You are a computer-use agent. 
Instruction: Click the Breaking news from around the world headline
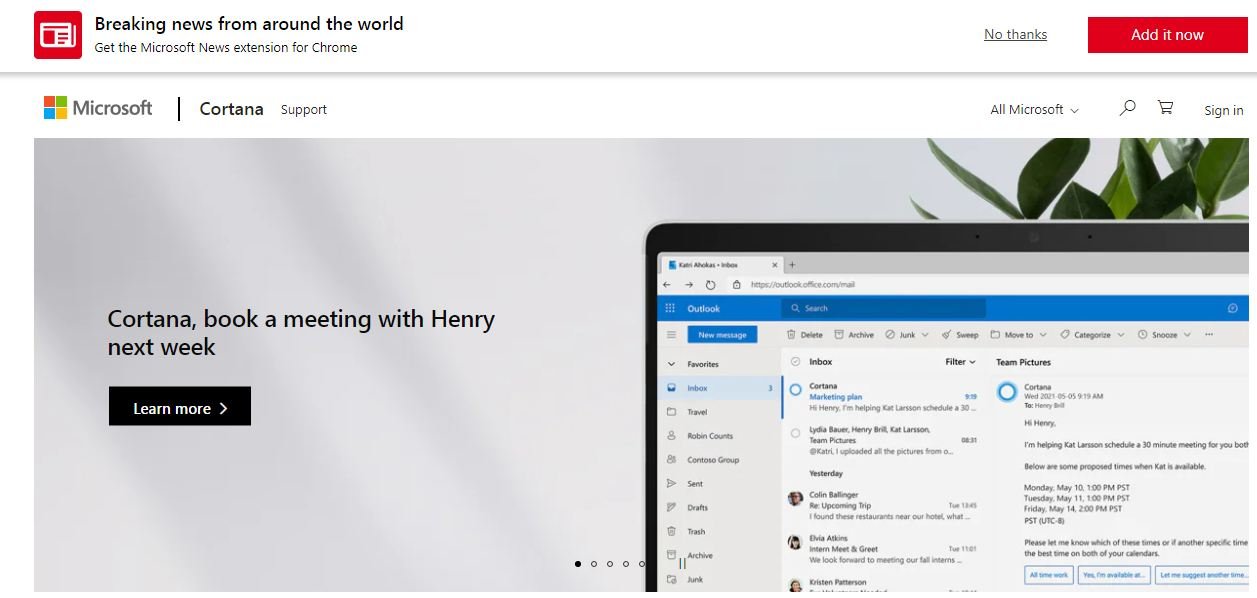tap(249, 23)
